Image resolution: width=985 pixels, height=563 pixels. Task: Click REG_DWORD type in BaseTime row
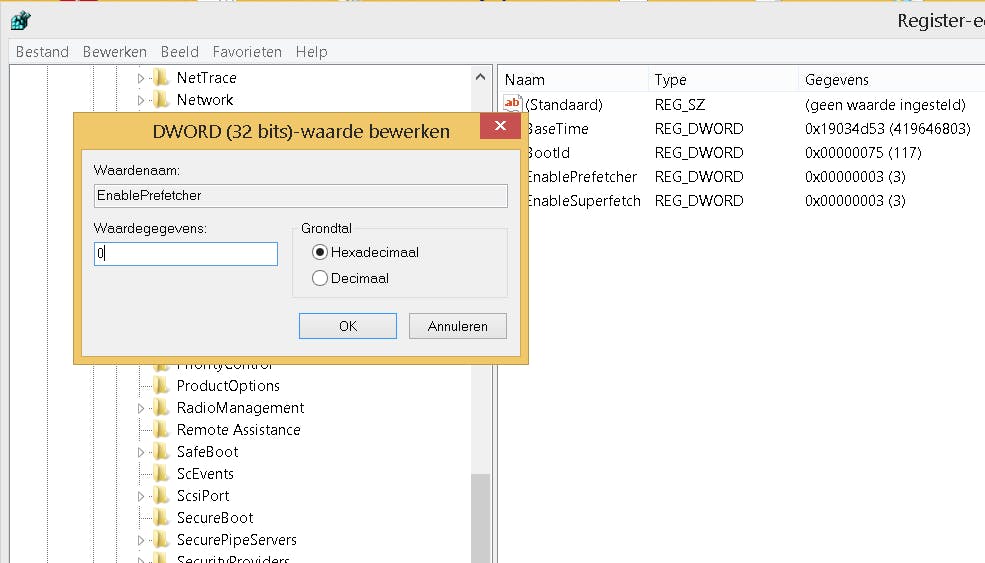[x=699, y=129]
